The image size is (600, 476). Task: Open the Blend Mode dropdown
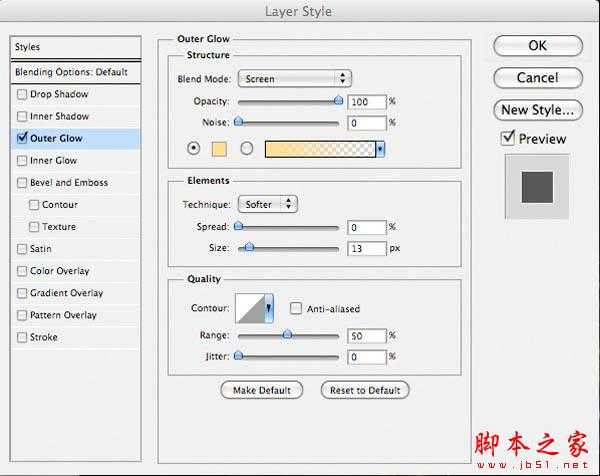point(295,78)
